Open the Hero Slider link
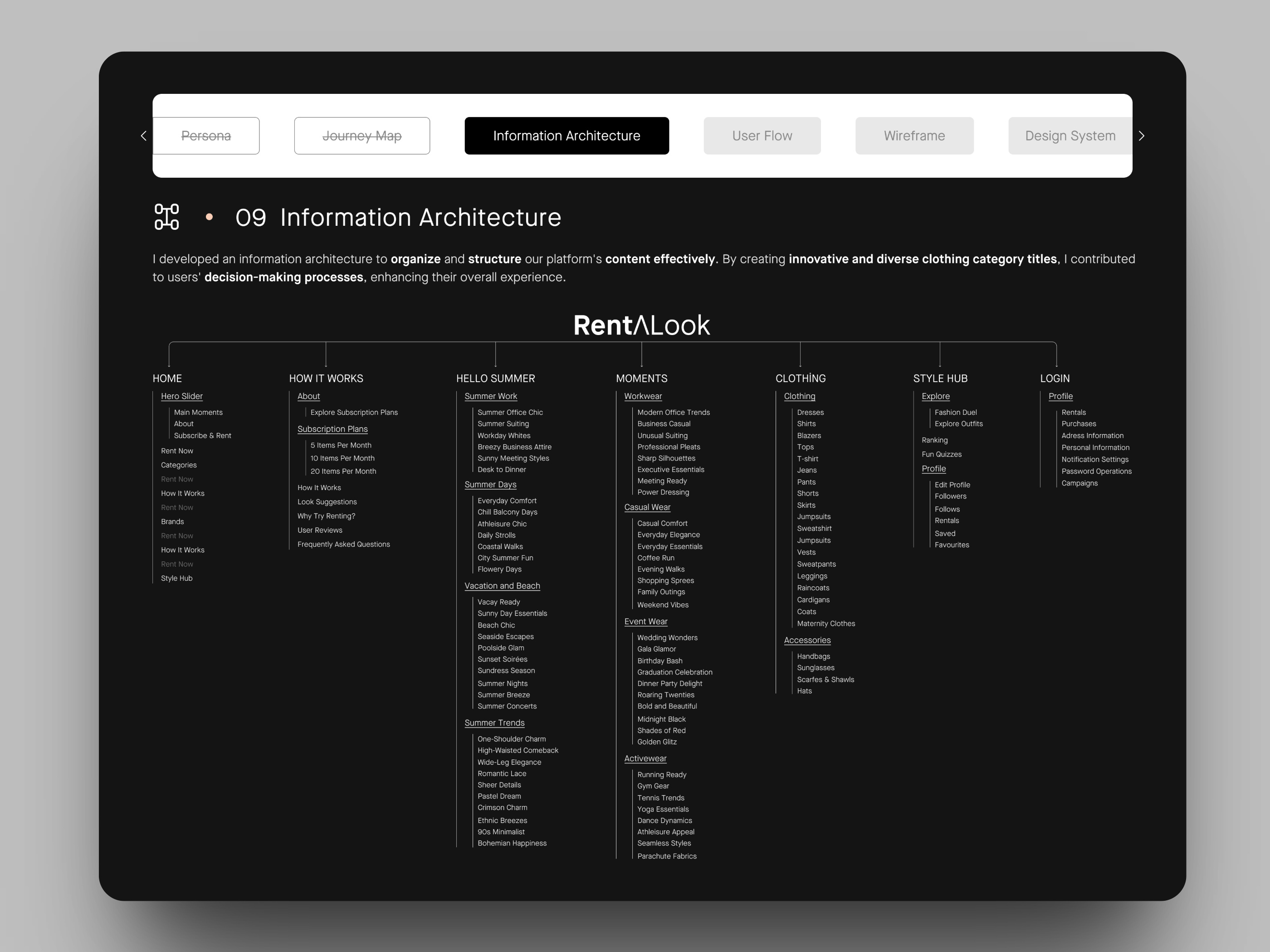1270x952 pixels. coord(181,397)
